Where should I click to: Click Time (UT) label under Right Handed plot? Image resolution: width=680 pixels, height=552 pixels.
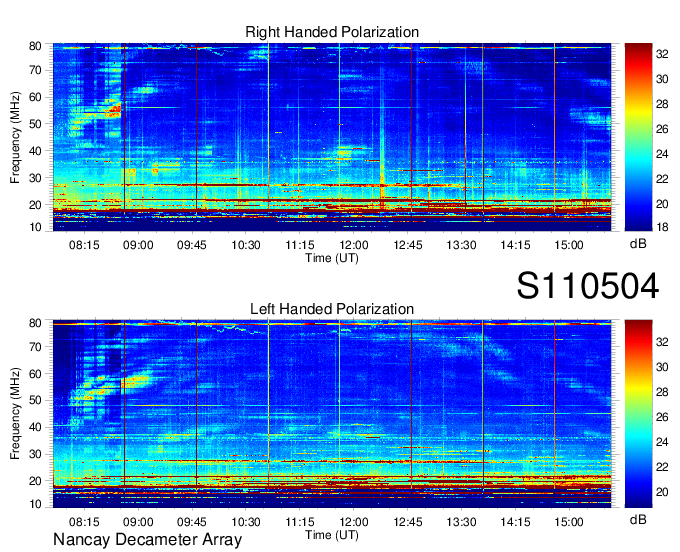(332, 258)
